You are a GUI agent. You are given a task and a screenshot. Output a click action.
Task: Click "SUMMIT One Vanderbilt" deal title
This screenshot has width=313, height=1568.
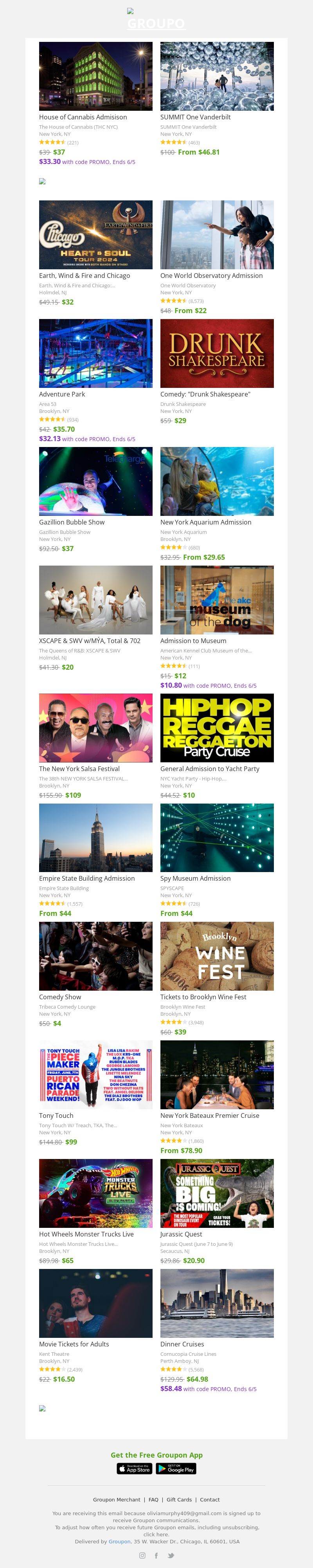coord(196,117)
